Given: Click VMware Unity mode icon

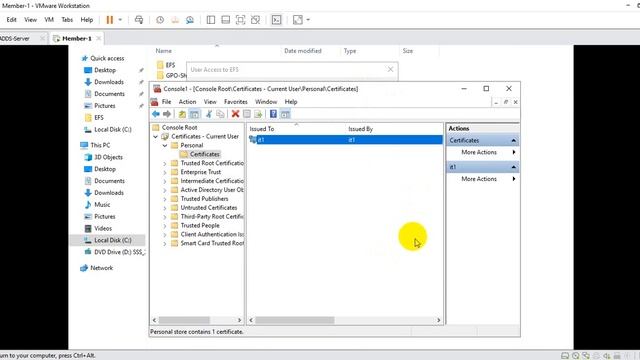Looking at the screenshot, I should 256,20.
